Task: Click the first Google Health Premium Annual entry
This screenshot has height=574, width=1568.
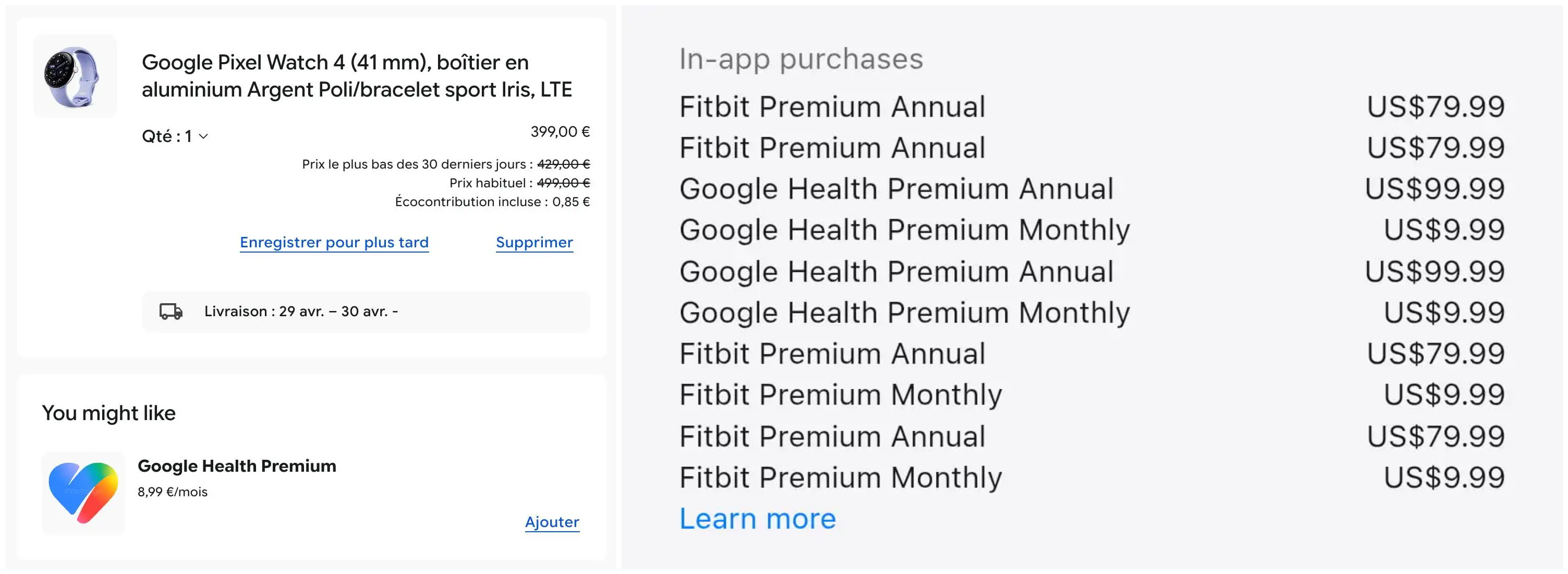Action: (896, 188)
